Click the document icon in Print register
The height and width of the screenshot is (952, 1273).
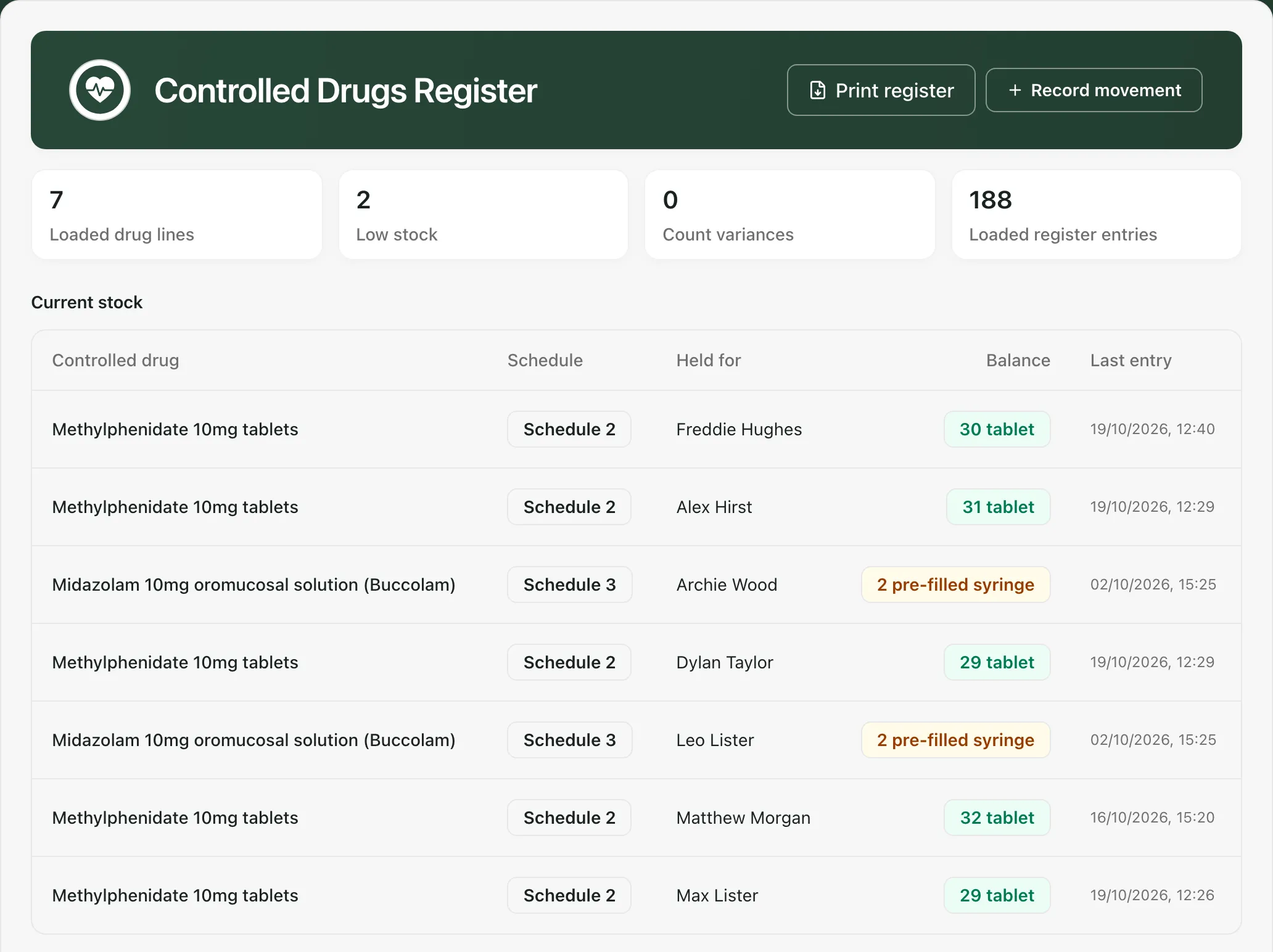pos(817,90)
